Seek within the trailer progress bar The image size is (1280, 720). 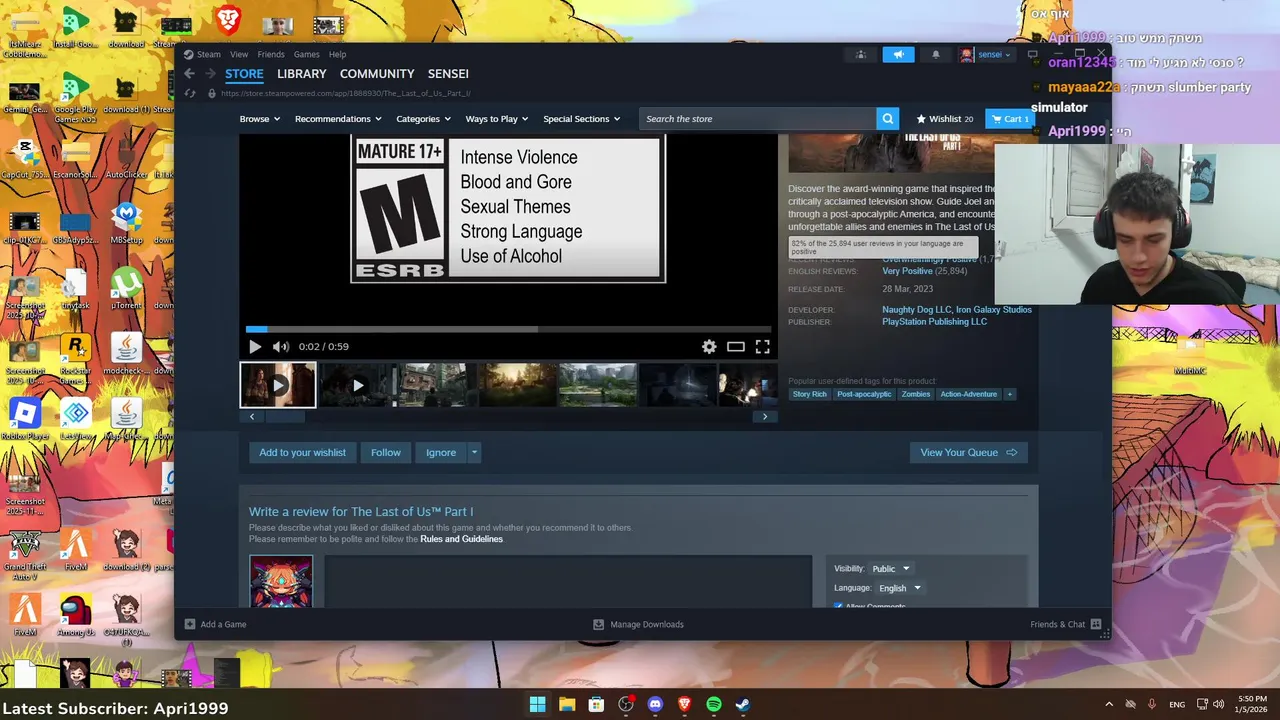pos(508,328)
